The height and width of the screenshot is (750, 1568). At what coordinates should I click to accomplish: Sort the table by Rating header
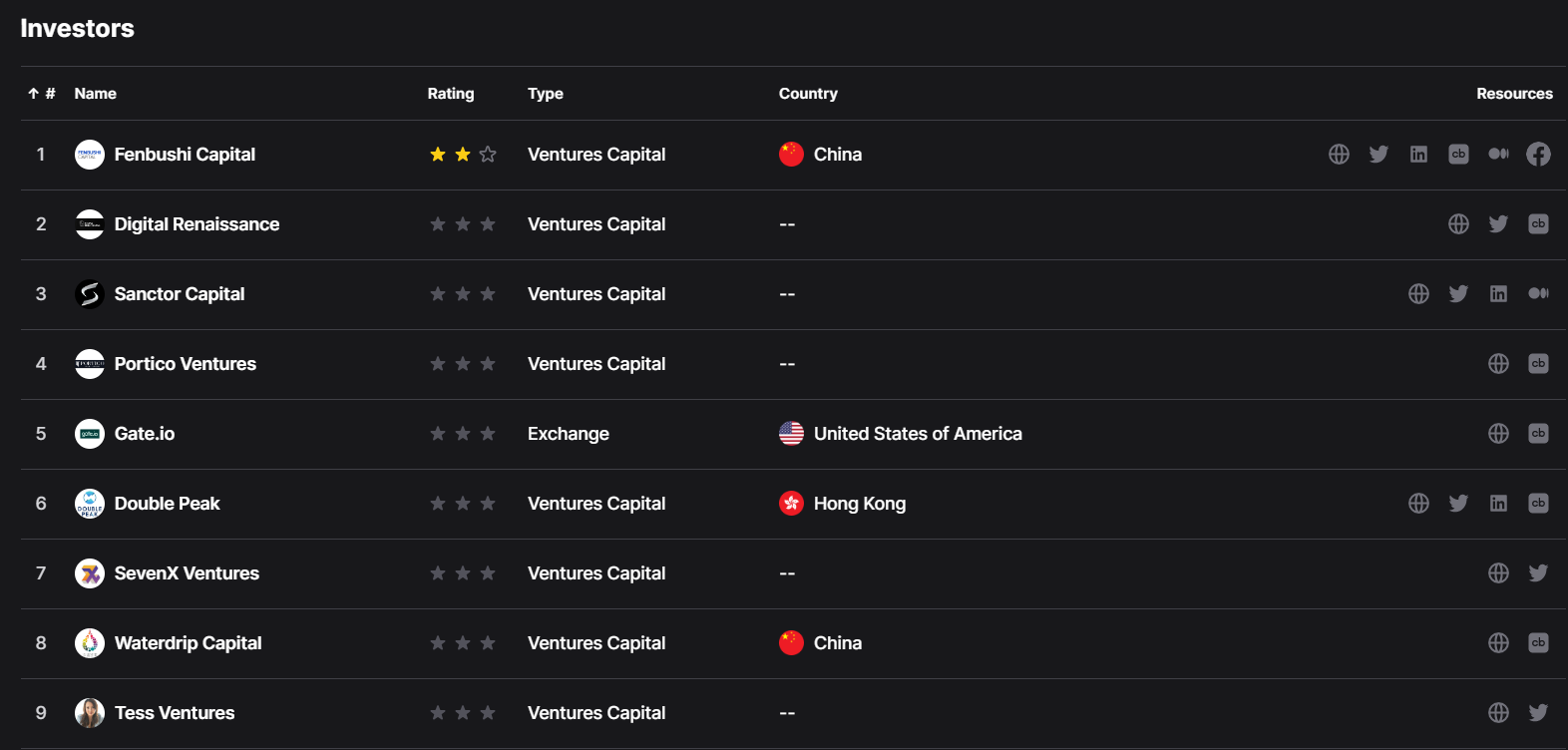tap(451, 94)
